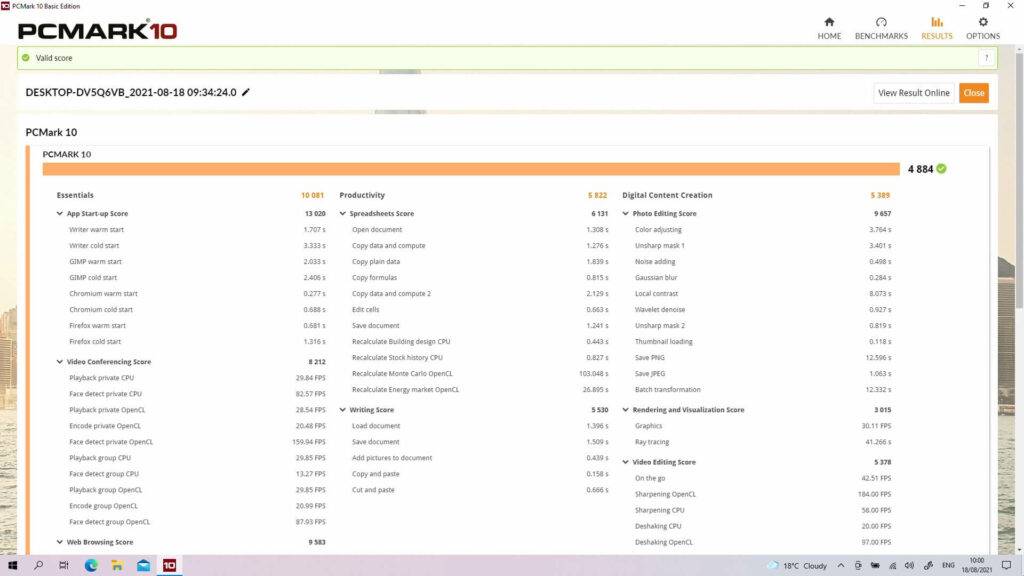The height and width of the screenshot is (576, 1024).
Task: Collapse Video Editing Score section
Action: click(626, 462)
